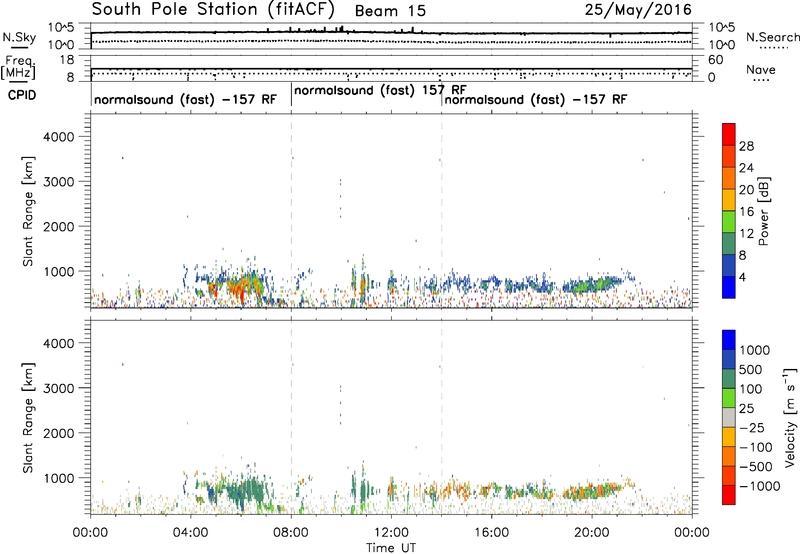
Task: Click the middle 'normalsound (fast) 157 RF' label
Action: (x=380, y=91)
